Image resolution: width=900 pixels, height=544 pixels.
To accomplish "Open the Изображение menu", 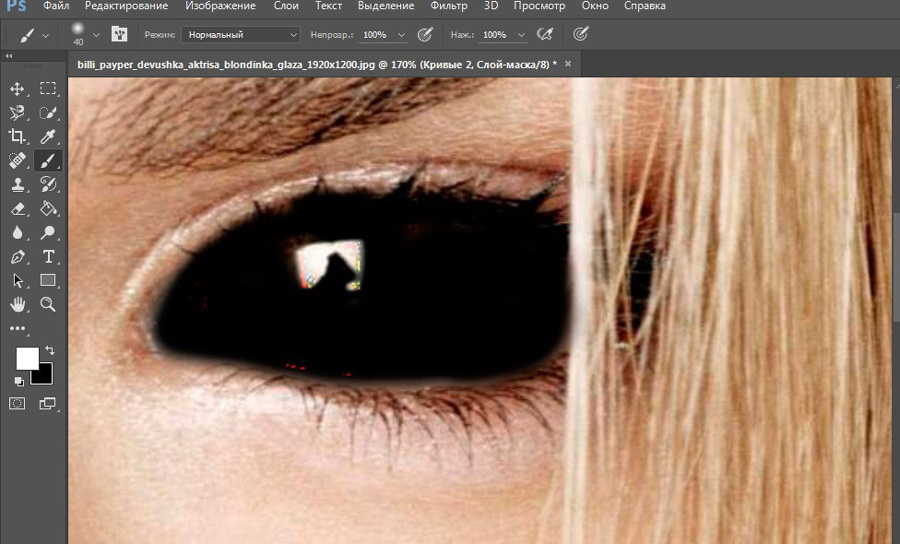I will click(220, 6).
